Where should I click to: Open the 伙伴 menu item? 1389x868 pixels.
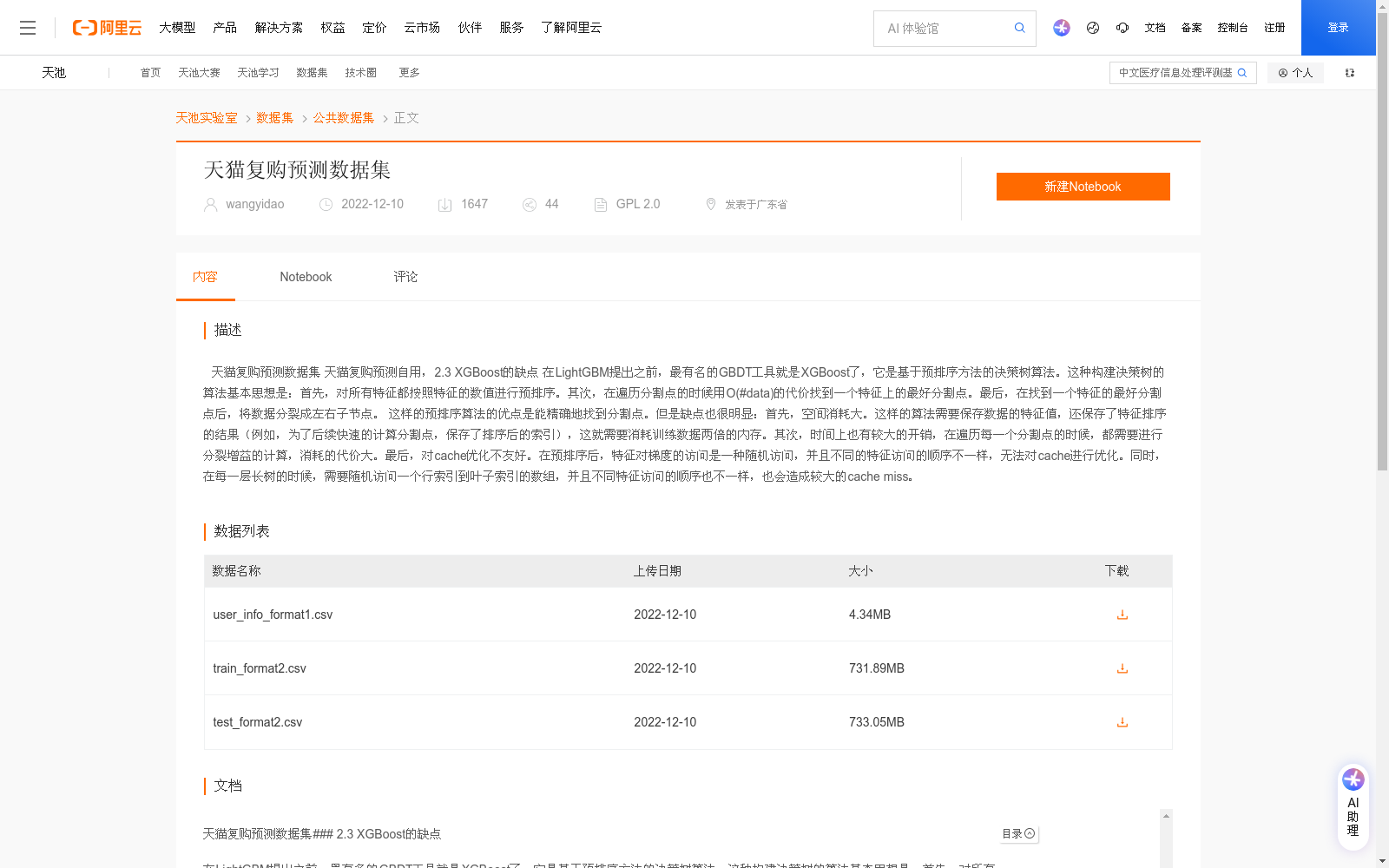point(470,28)
